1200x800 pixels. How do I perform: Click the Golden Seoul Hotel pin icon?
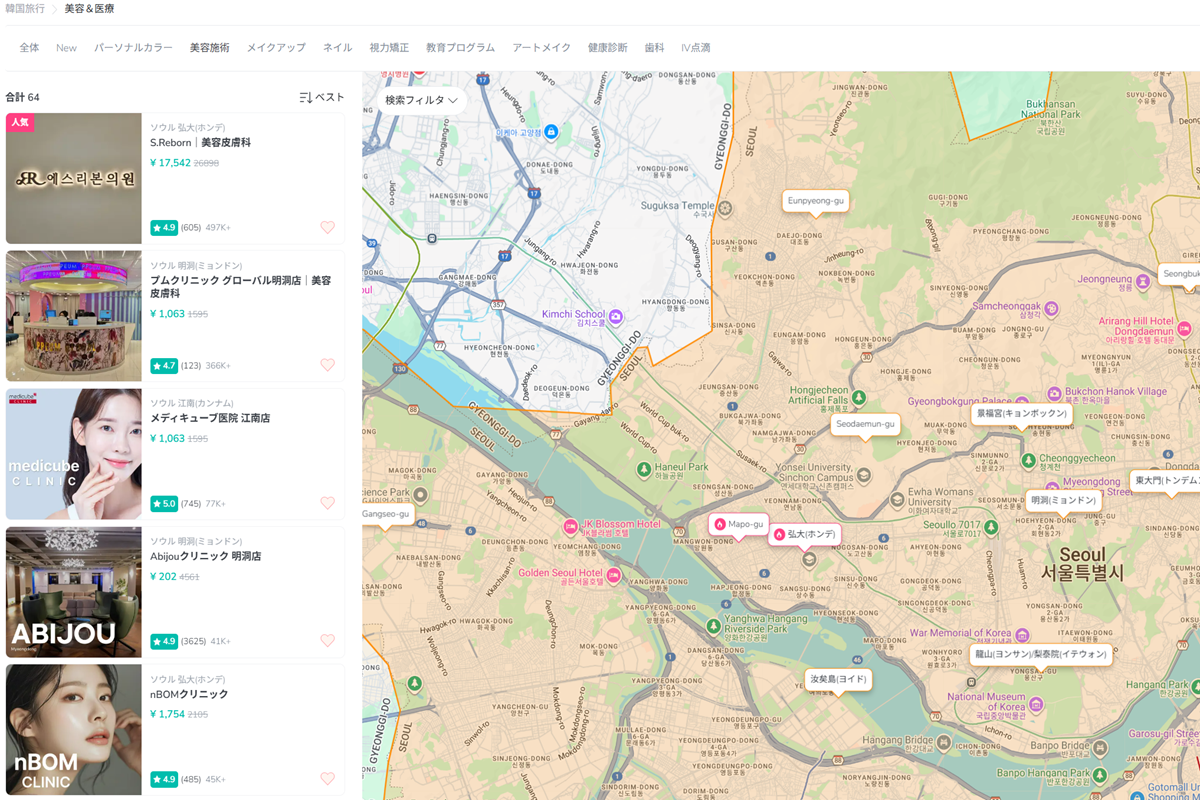(613, 574)
